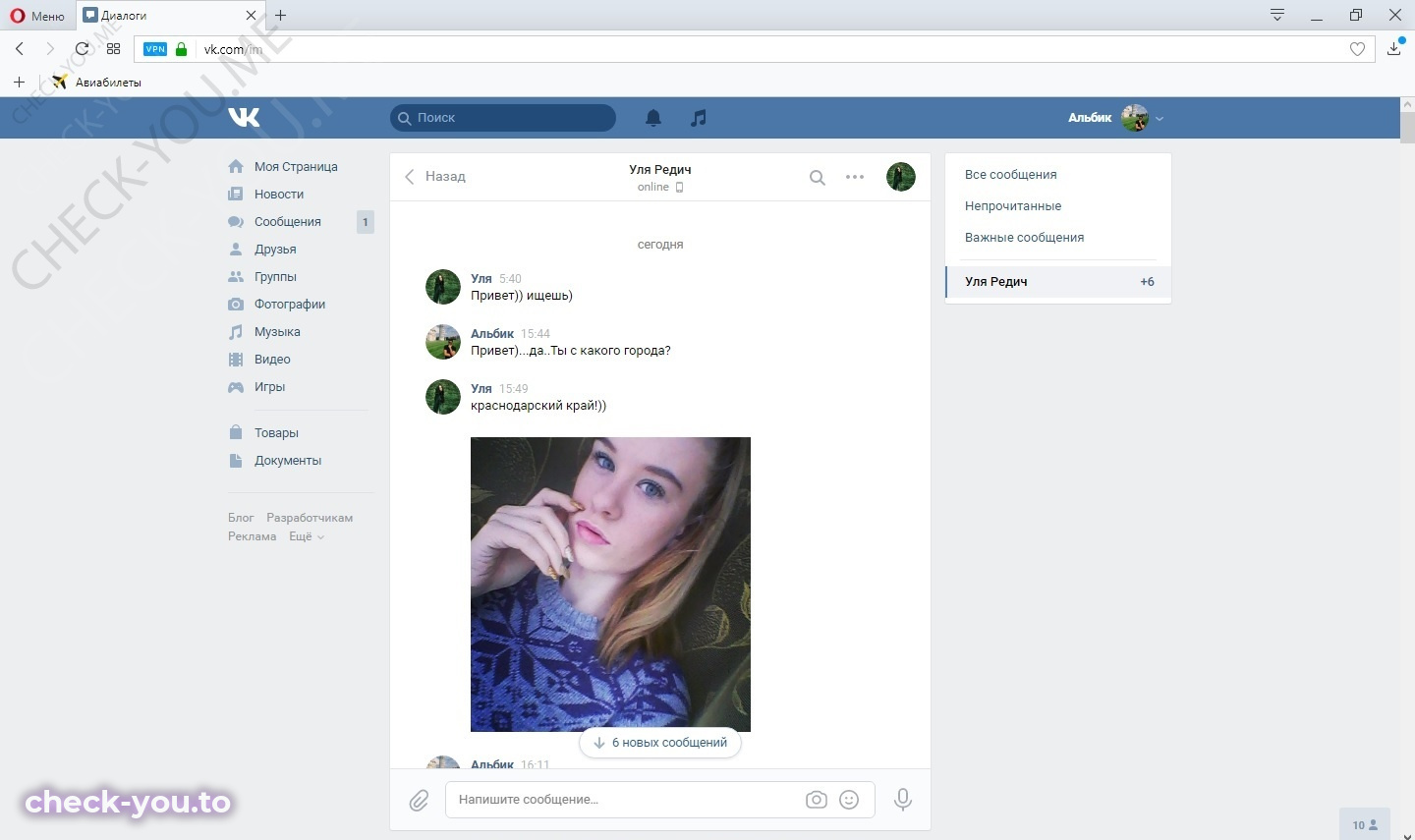Image resolution: width=1415 pixels, height=840 pixels.
Task: Select Уля Редич conversation tab
Action: pos(1058,282)
